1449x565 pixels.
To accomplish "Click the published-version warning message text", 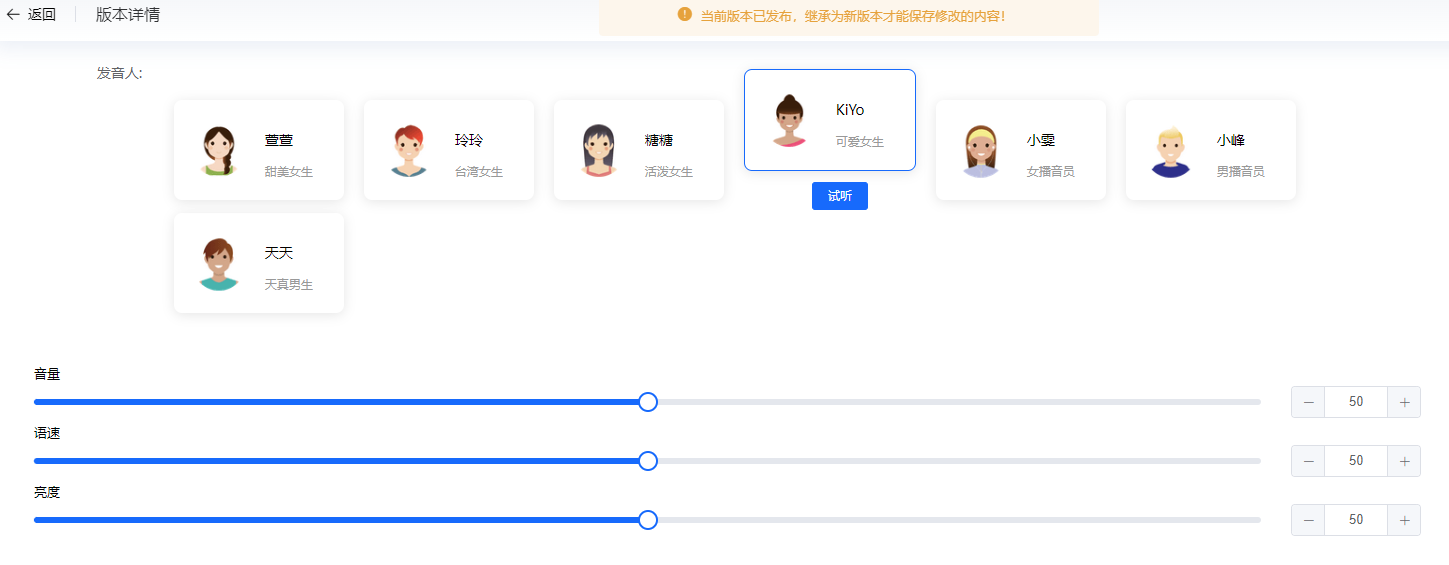I will 853,16.
